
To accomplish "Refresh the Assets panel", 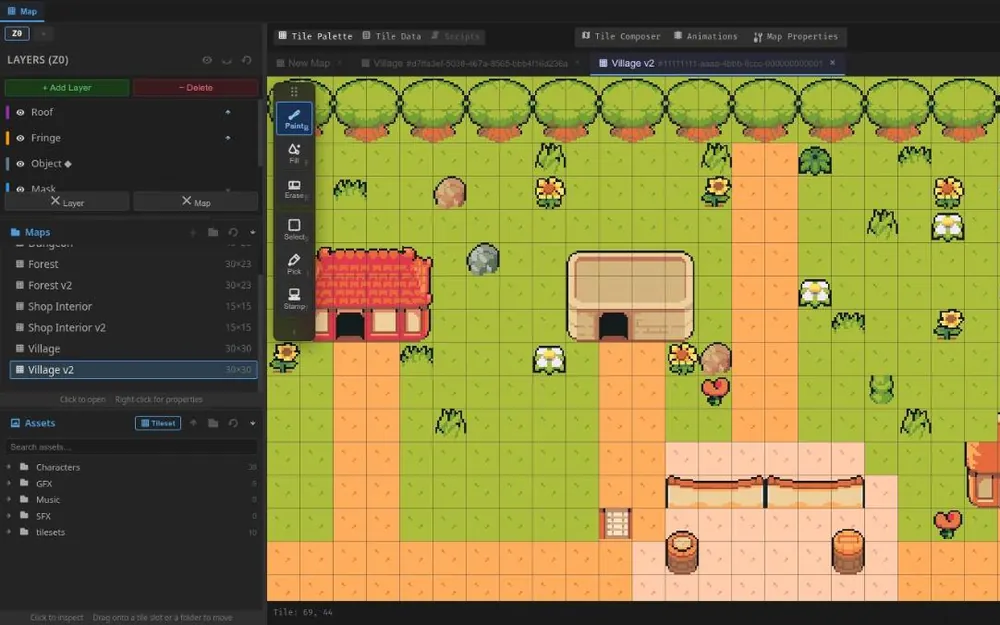I will tap(233, 423).
